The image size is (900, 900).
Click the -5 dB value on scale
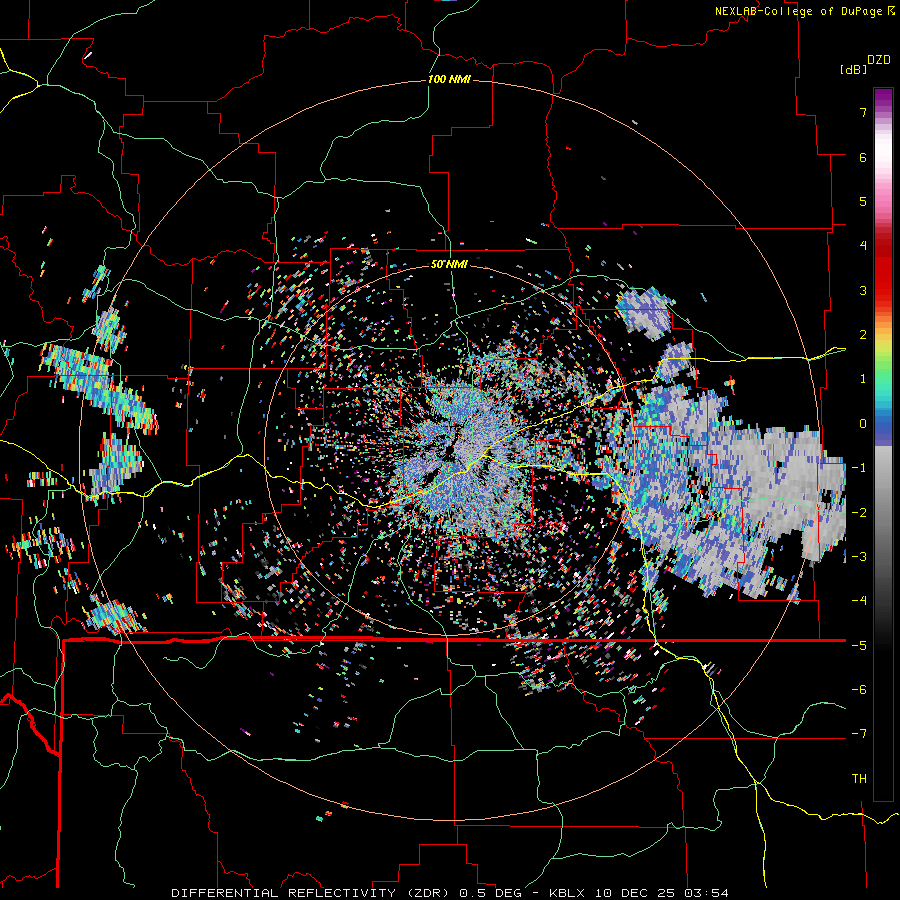pyautogui.click(x=859, y=646)
